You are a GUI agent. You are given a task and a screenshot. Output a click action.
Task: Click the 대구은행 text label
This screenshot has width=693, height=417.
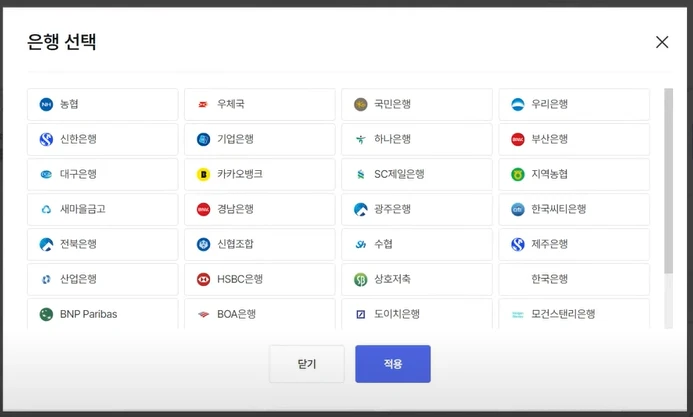(x=78, y=174)
